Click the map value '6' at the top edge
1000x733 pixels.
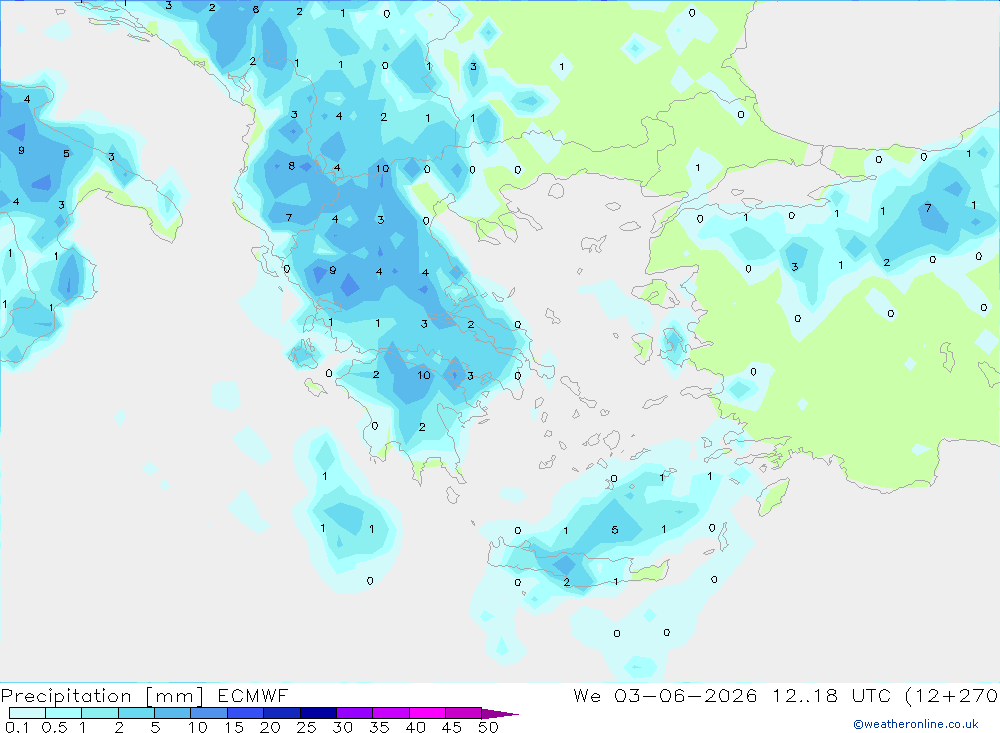click(x=256, y=10)
